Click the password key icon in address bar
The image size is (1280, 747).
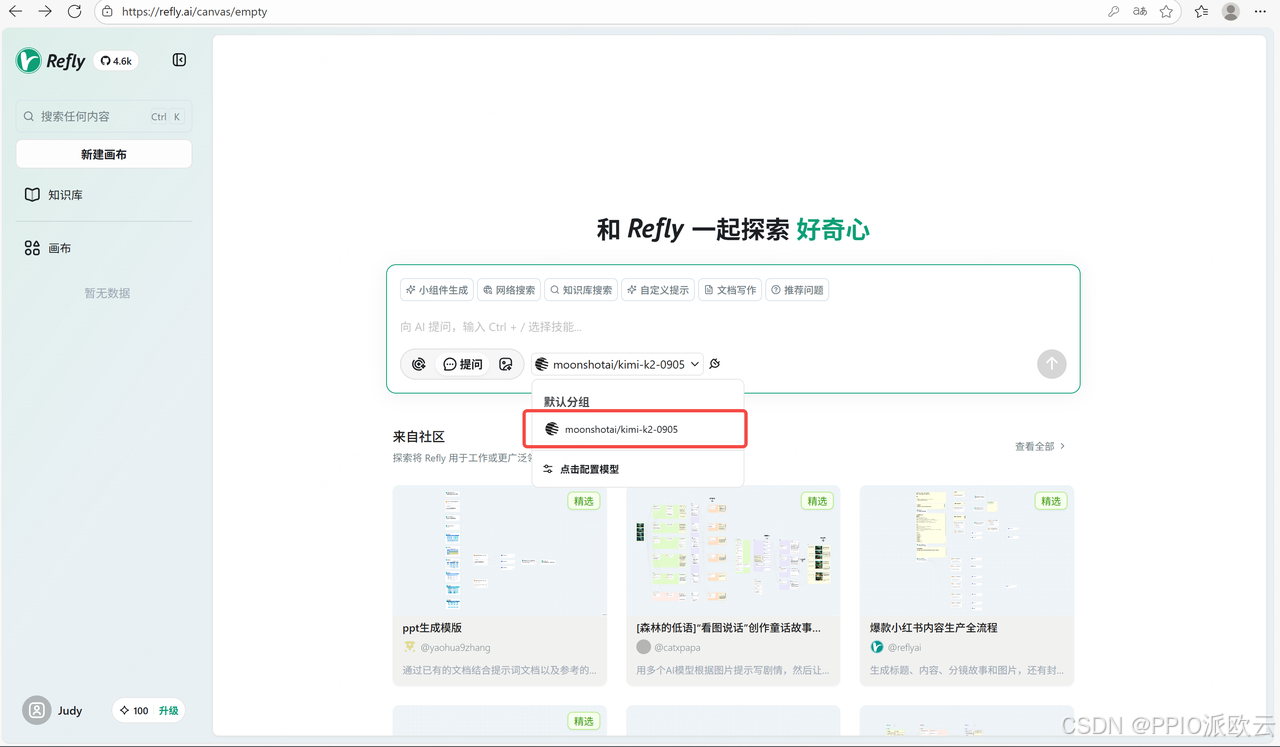(1114, 12)
